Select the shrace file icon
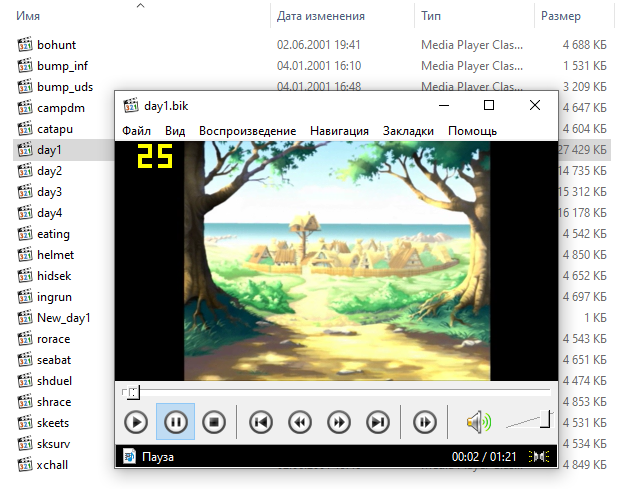Image resolution: width=621 pixels, height=489 pixels. [25, 401]
